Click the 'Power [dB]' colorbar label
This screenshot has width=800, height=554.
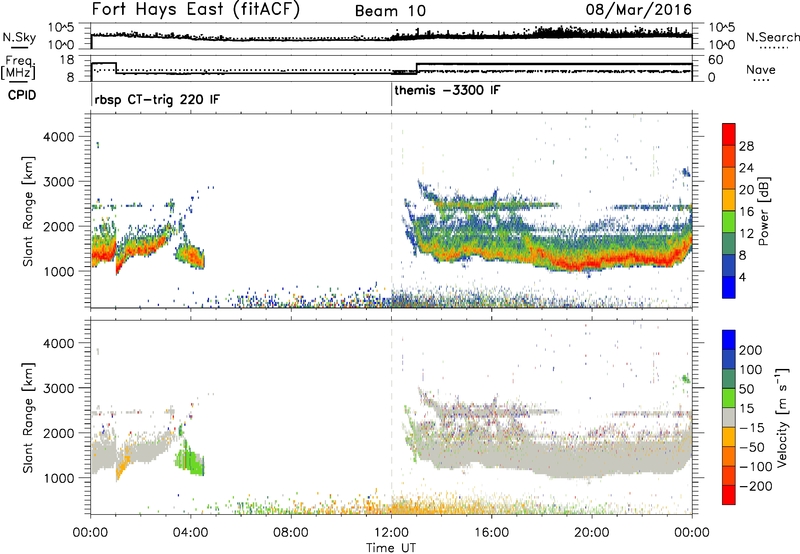pos(763,211)
